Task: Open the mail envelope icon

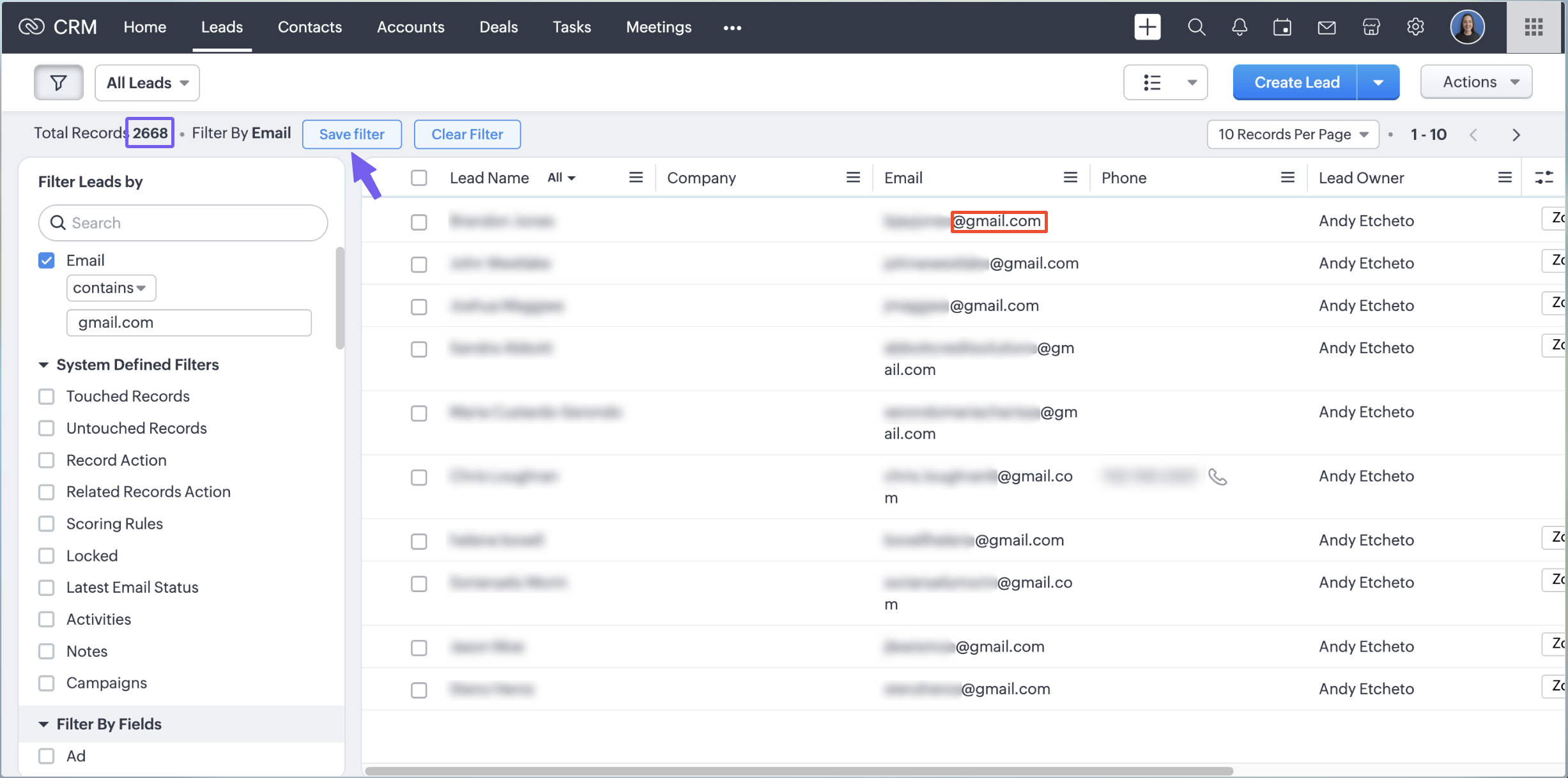Action: 1326,27
